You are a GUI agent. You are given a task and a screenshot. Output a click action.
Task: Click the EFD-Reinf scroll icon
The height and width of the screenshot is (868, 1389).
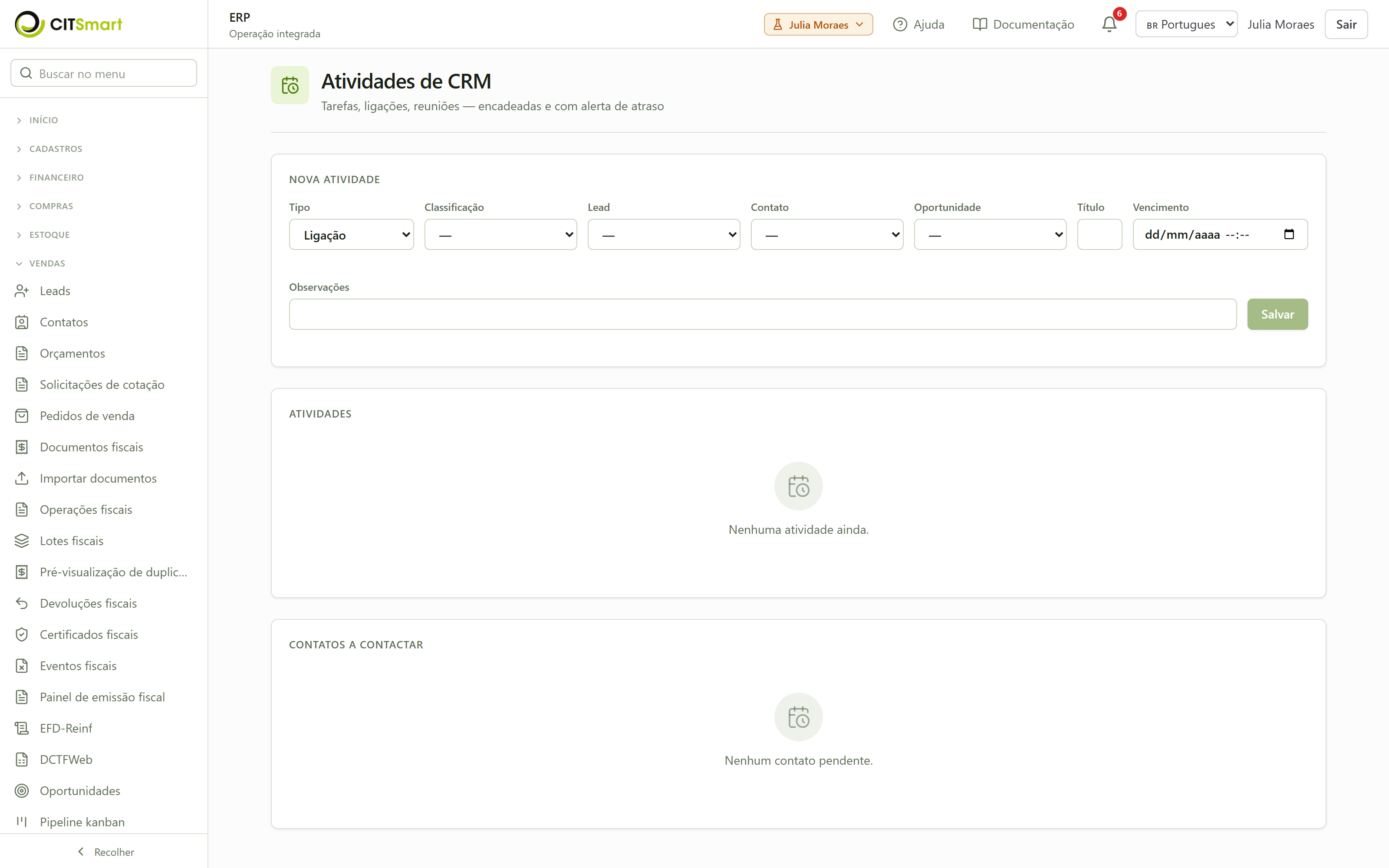tap(22, 729)
